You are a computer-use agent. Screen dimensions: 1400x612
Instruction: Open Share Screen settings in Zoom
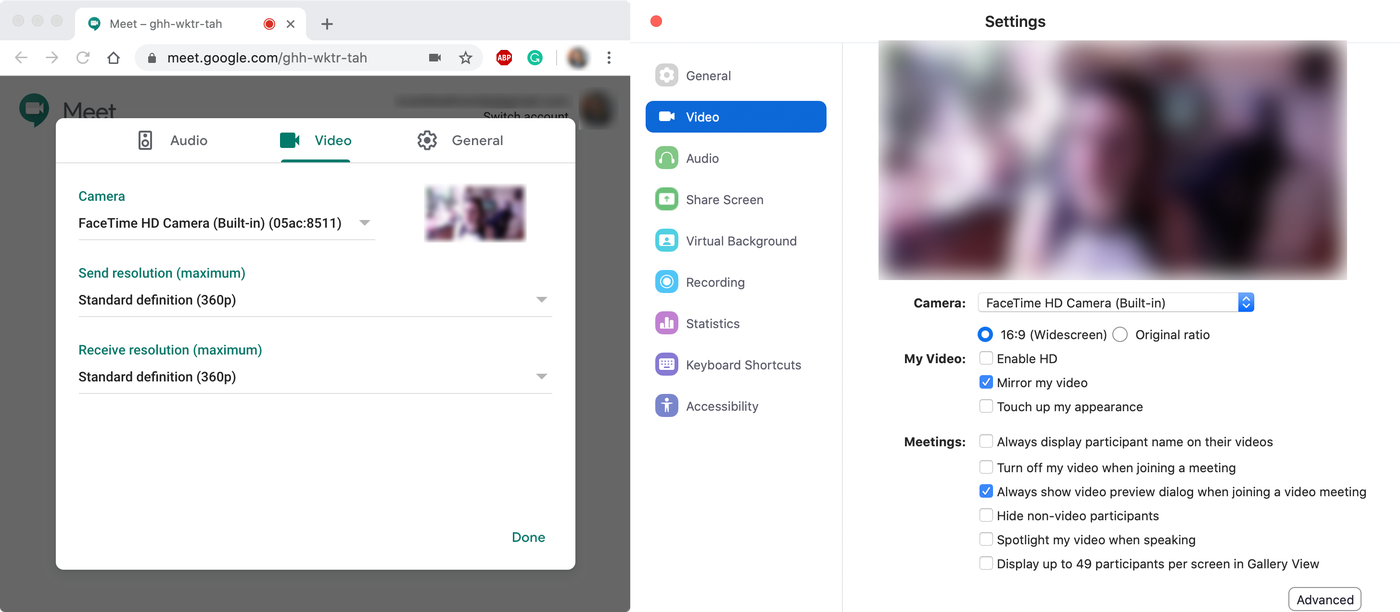click(724, 199)
